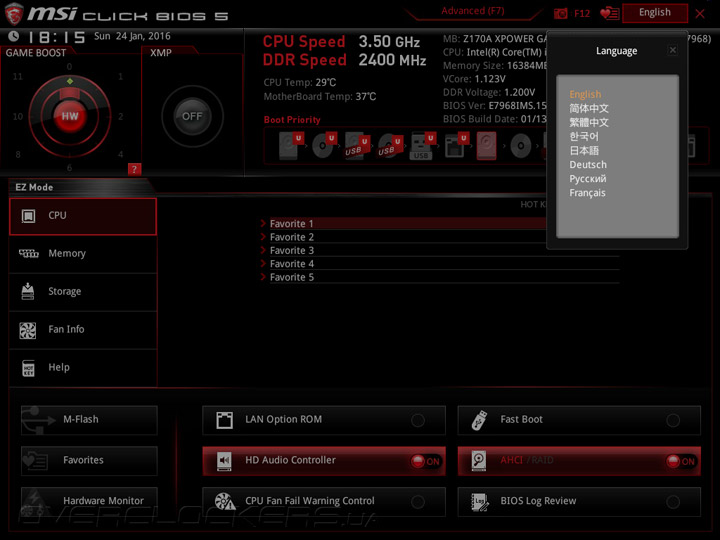Open the favorites heart icon in top bar

[610, 13]
